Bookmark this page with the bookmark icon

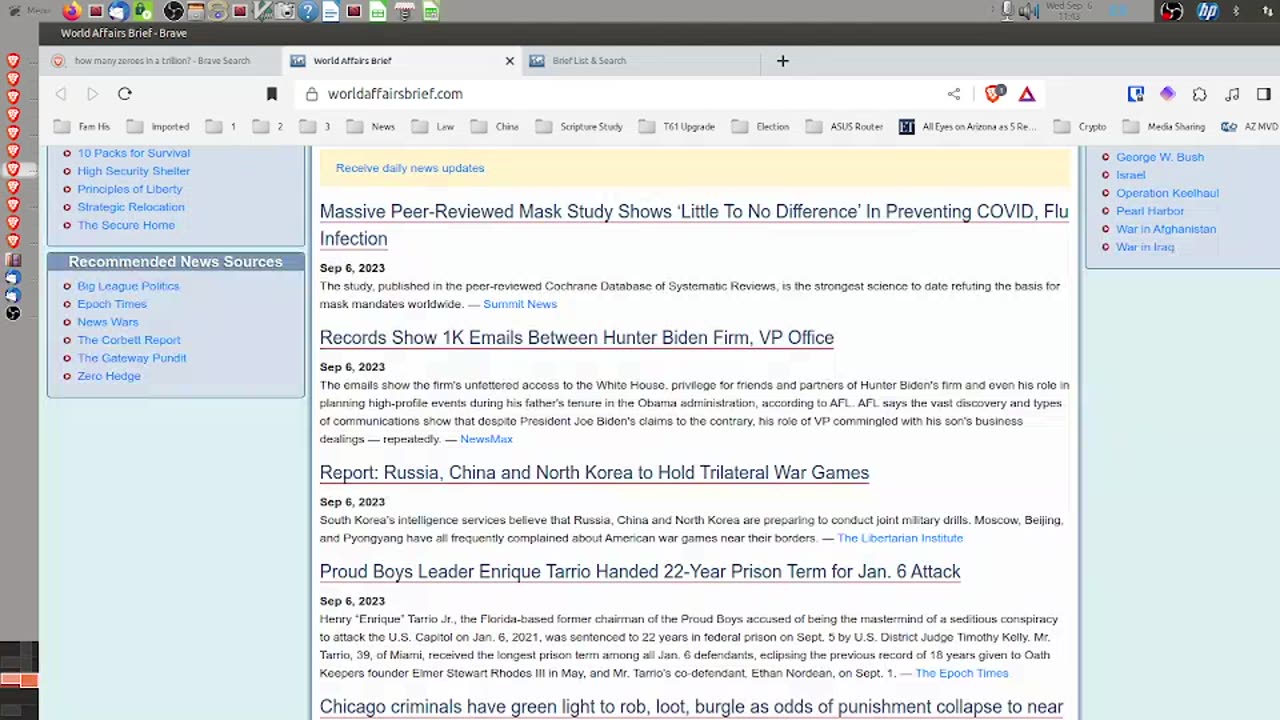[x=271, y=94]
